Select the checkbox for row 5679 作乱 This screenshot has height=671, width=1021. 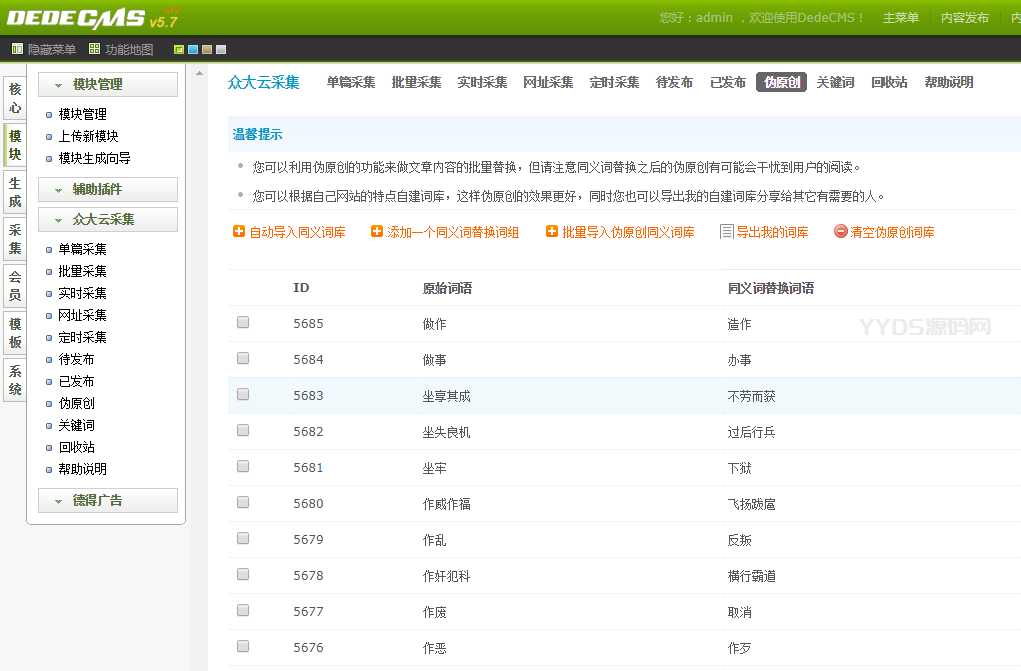(x=243, y=538)
